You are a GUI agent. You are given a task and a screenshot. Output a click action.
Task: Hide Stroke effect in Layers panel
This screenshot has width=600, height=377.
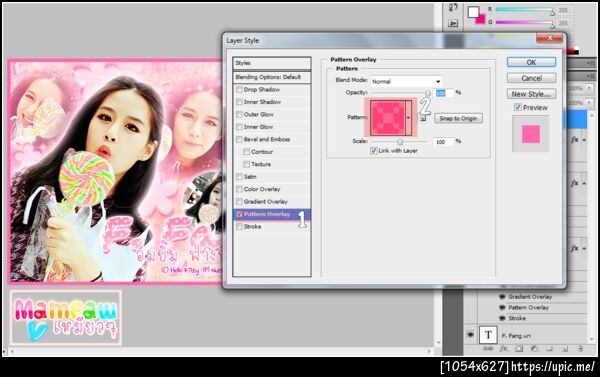coord(502,318)
